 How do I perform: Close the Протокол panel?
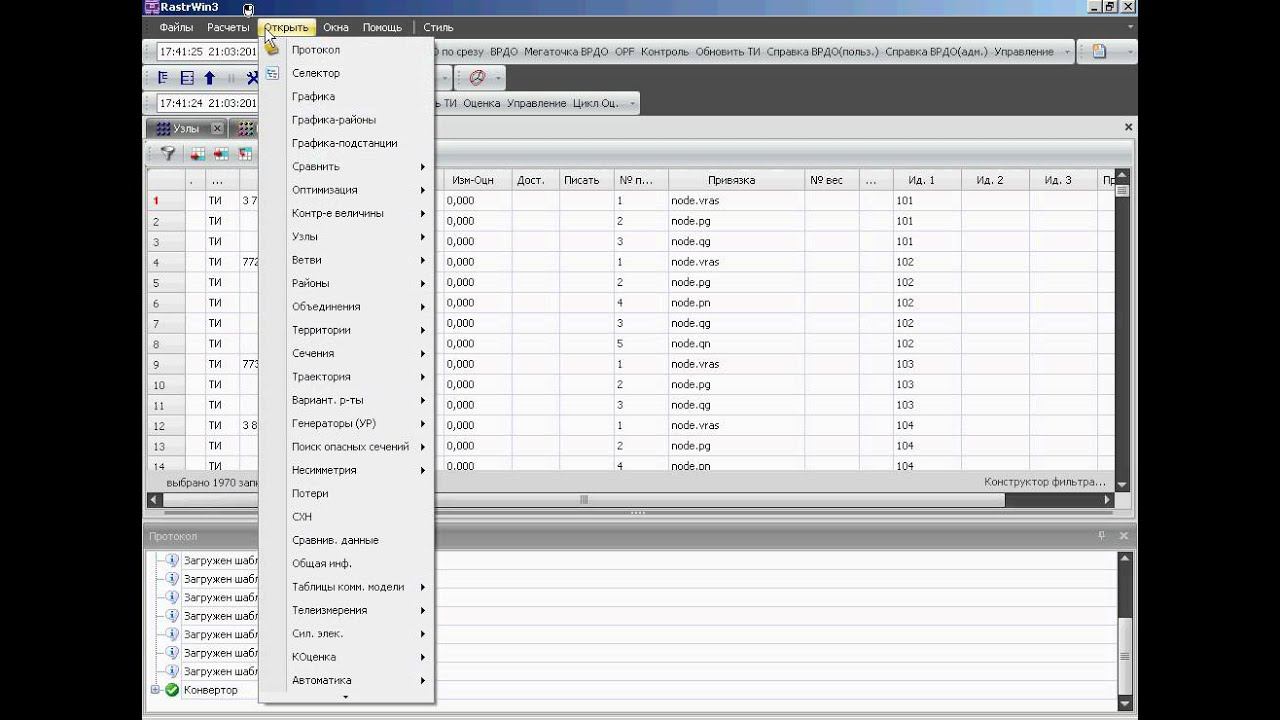coord(1124,536)
